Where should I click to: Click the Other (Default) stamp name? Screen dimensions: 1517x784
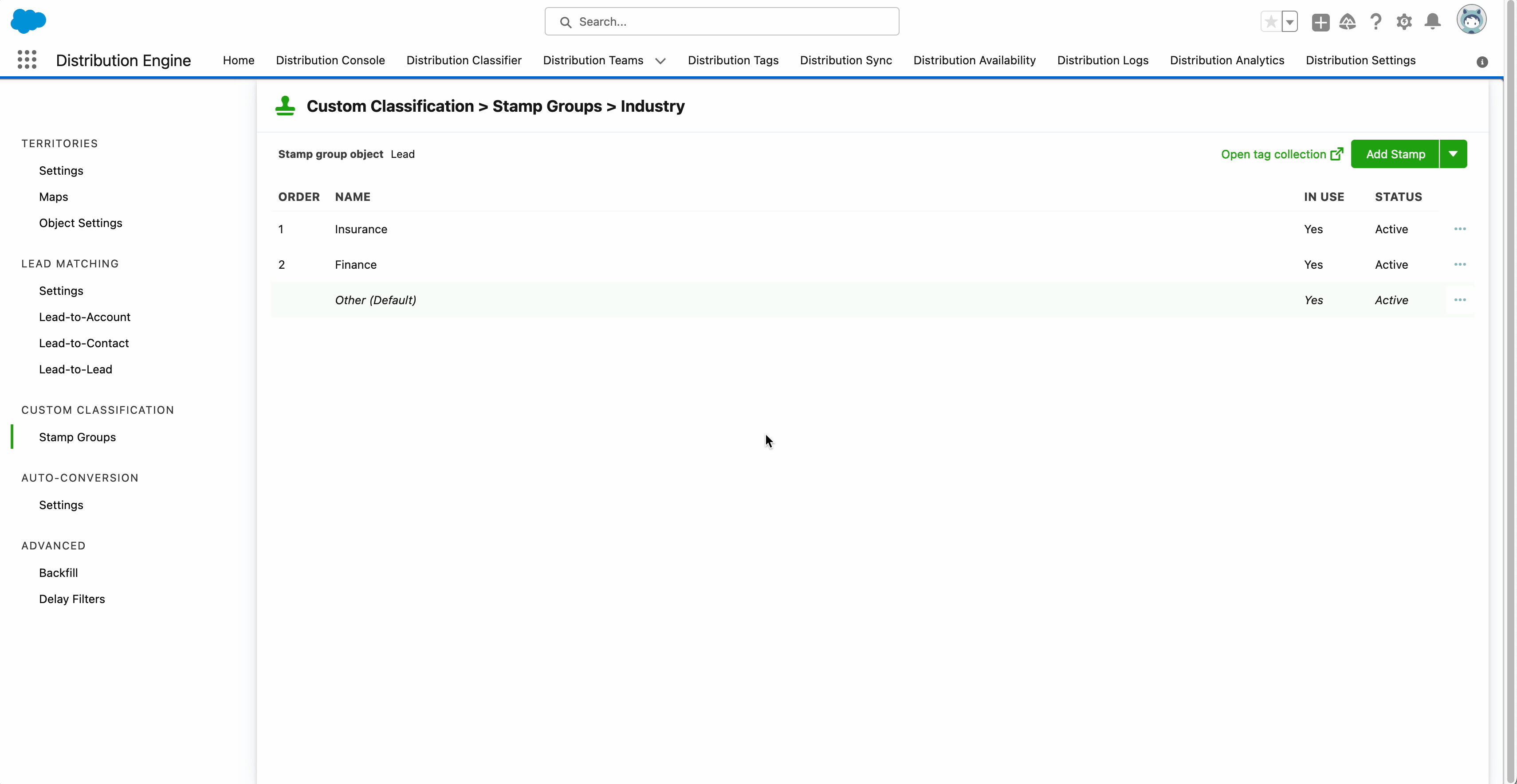376,300
